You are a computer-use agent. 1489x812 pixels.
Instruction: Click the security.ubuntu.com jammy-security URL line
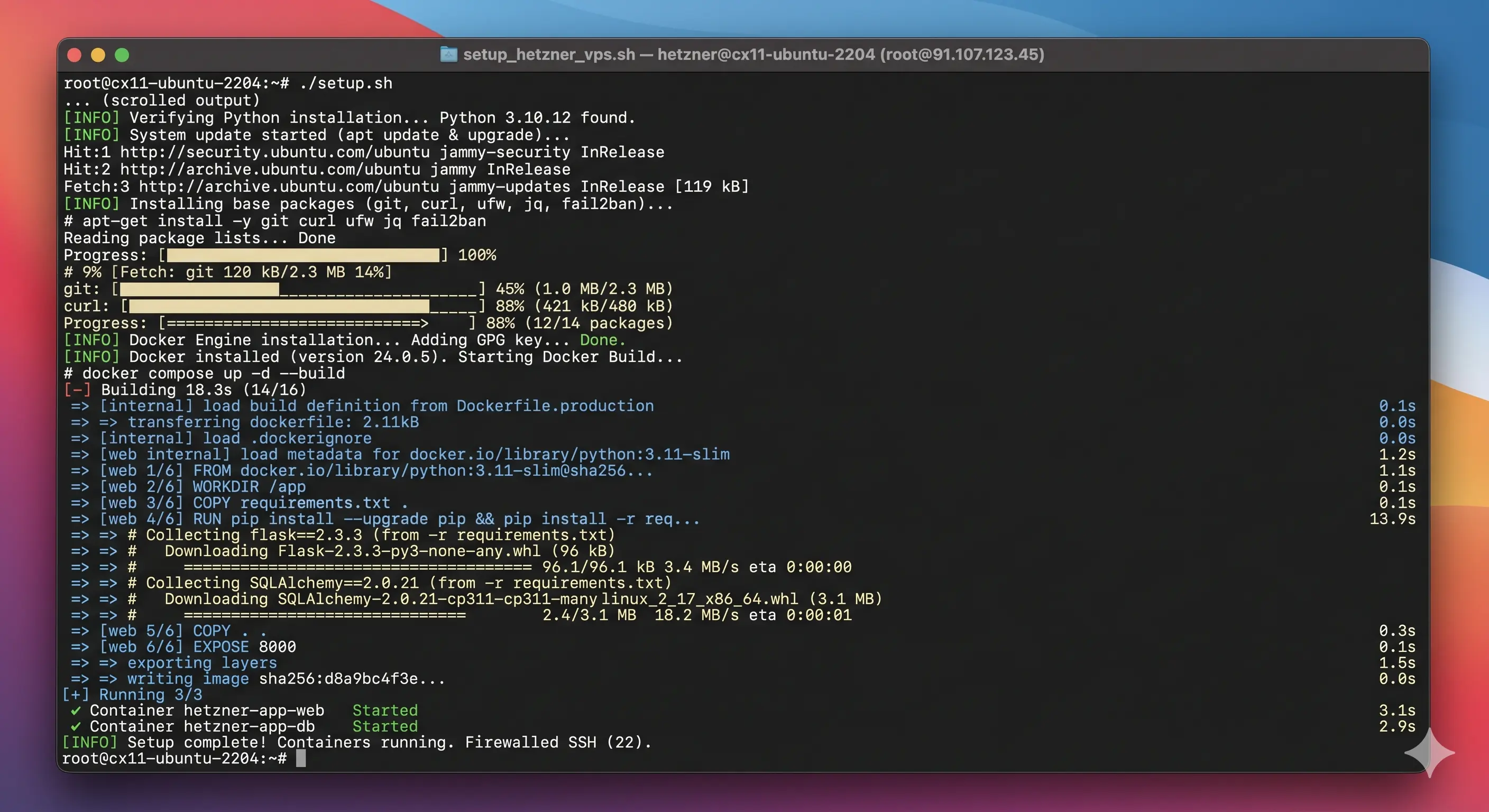pos(364,152)
